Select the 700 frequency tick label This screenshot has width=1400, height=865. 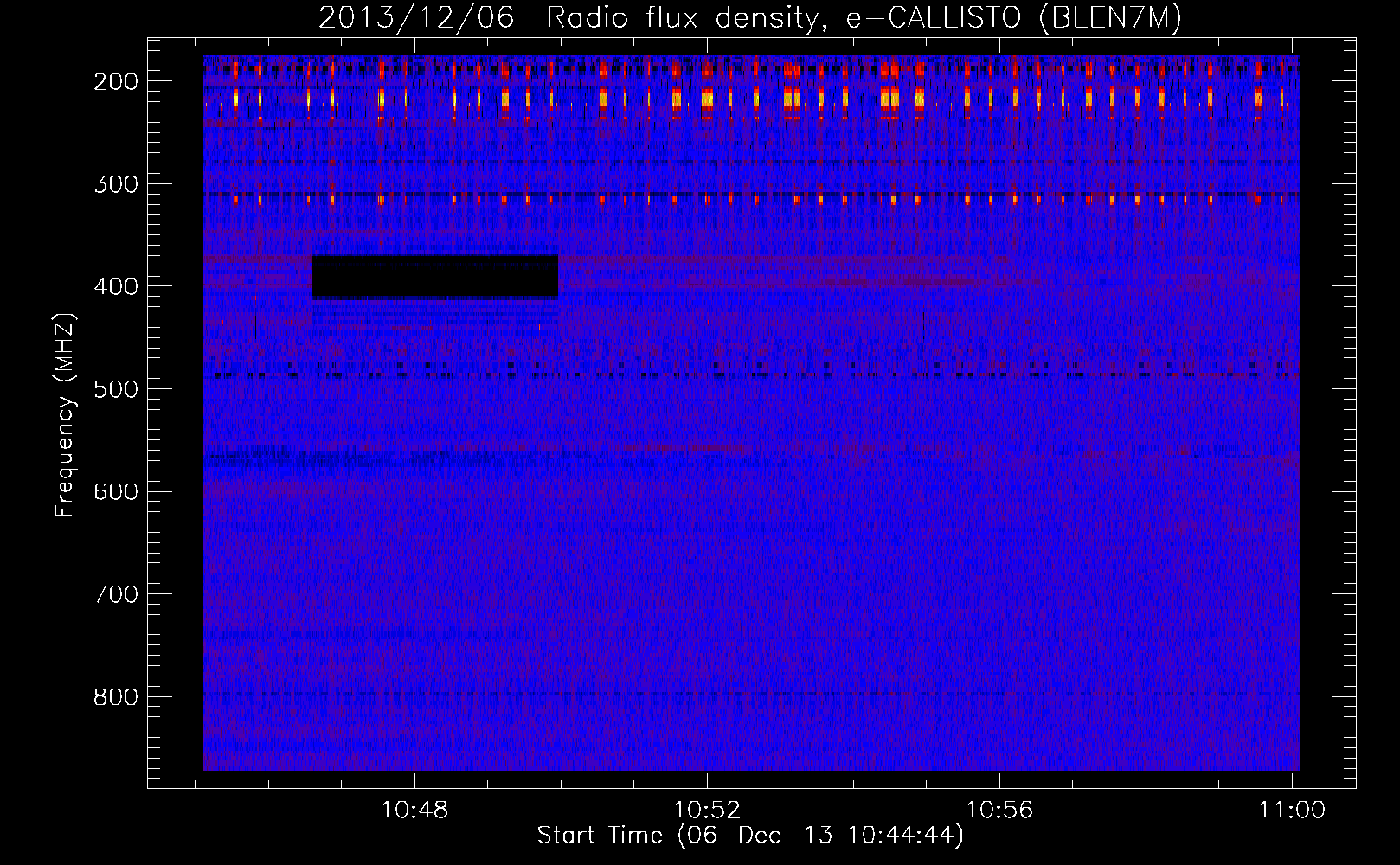[116, 594]
